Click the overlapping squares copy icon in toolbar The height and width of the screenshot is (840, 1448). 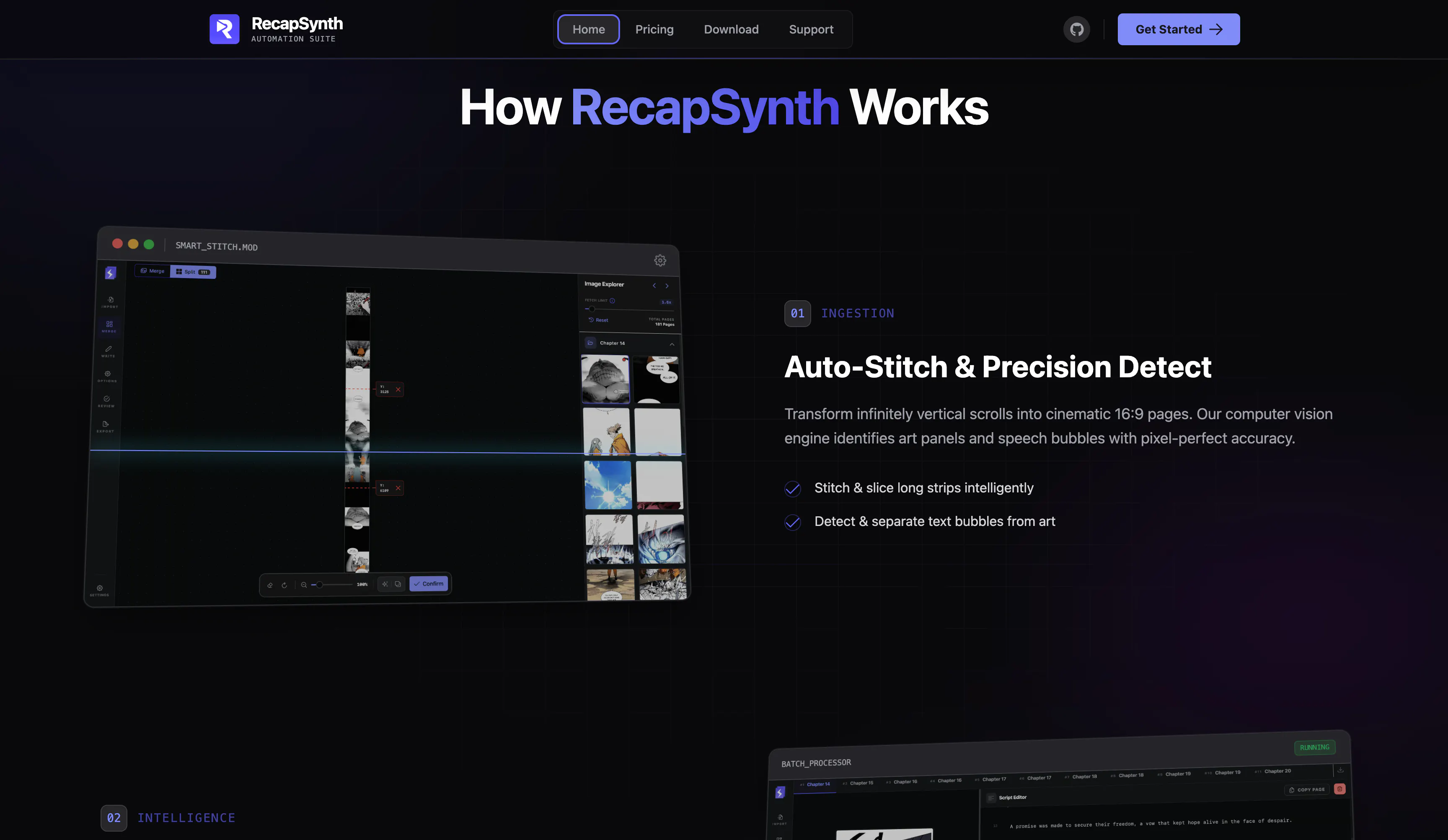click(x=398, y=584)
